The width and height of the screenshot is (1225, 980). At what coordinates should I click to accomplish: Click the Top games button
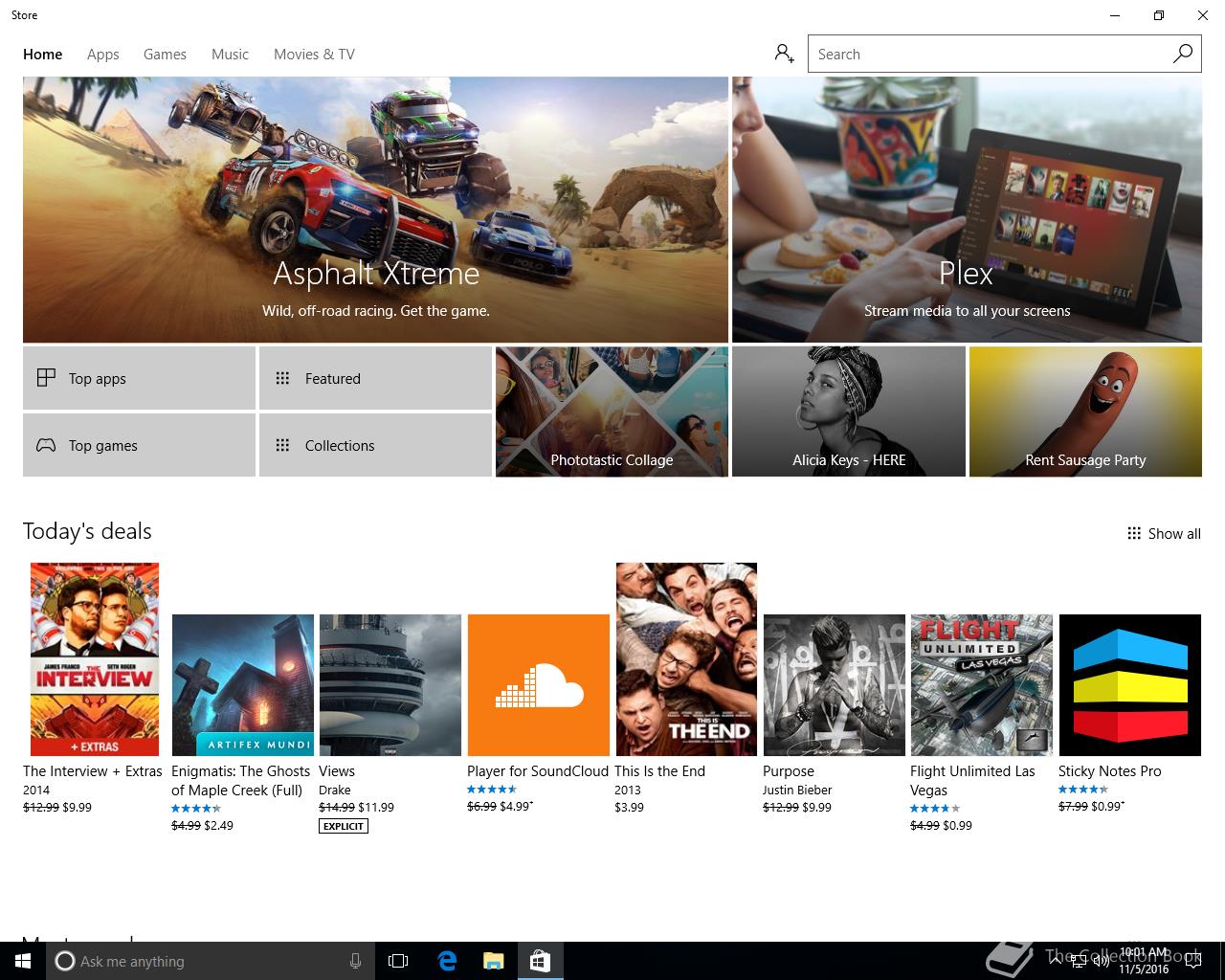coord(139,445)
